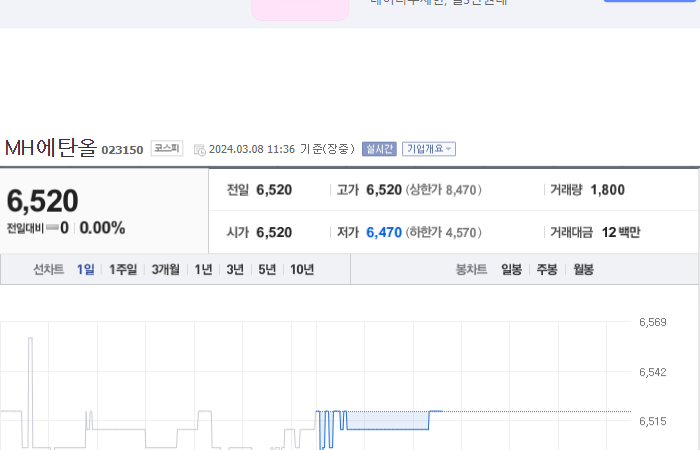Switch chart to 10년 range
The width and height of the screenshot is (700, 450).
coord(302,269)
